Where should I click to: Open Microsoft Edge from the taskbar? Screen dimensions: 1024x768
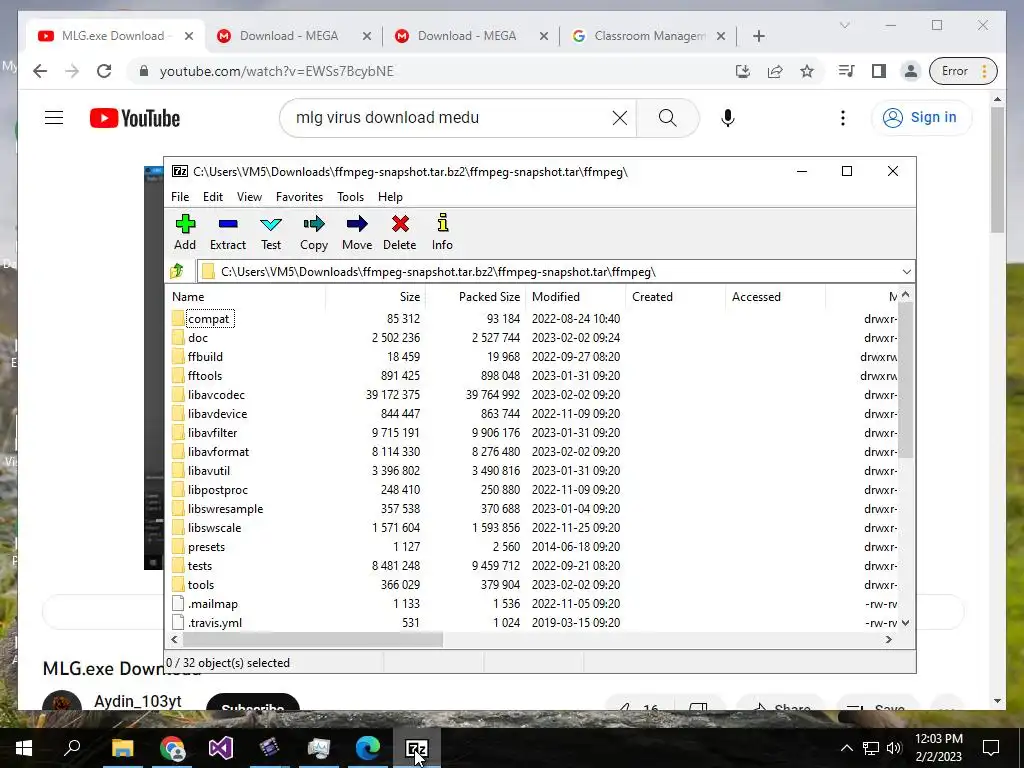[367, 748]
